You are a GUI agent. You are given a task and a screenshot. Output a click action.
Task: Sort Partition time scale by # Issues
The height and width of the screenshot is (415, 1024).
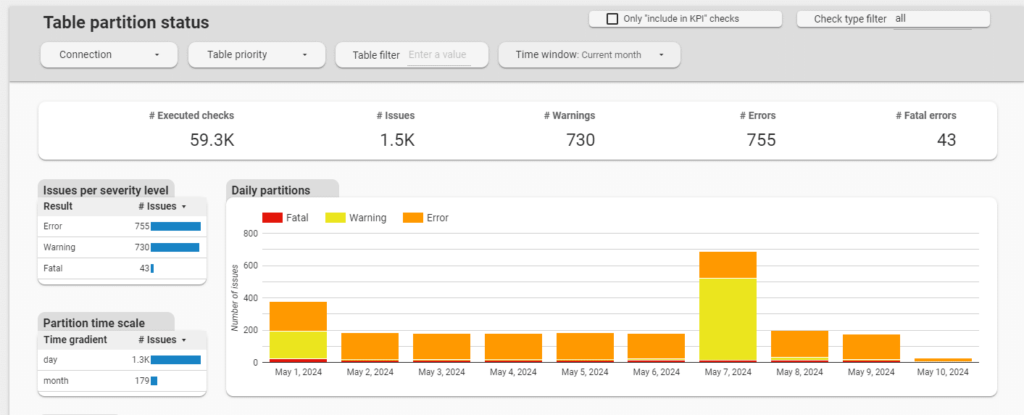click(x=162, y=340)
